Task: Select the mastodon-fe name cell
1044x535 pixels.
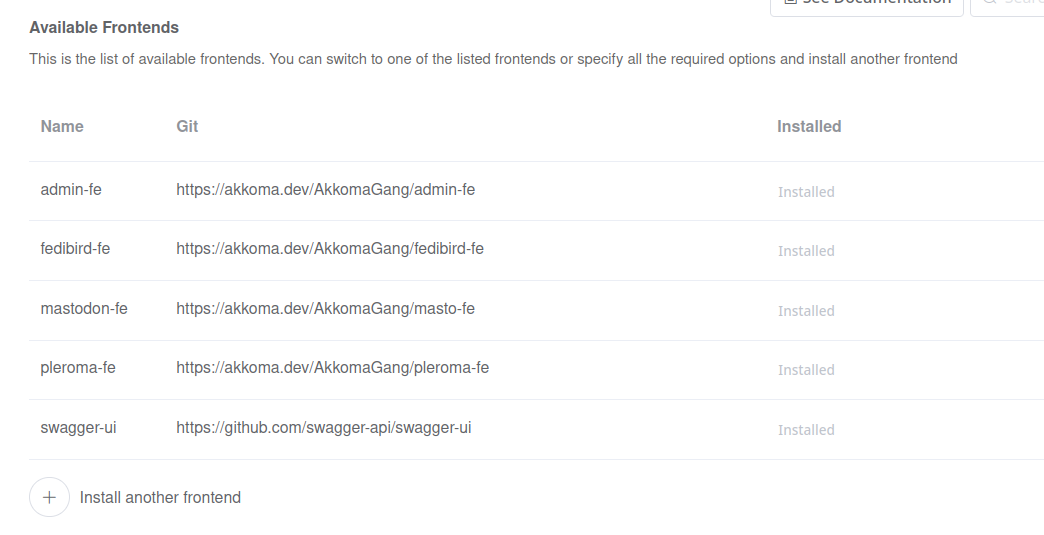Action: [x=84, y=308]
